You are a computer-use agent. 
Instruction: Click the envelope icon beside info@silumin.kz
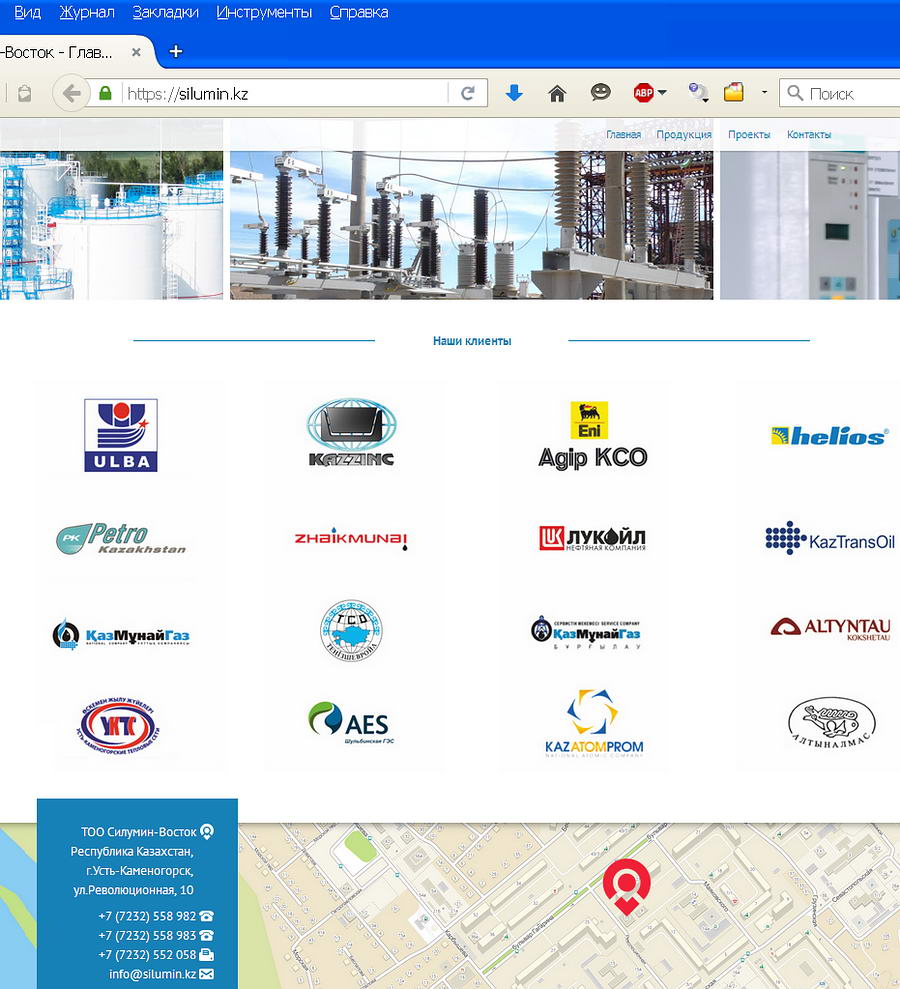[206, 974]
